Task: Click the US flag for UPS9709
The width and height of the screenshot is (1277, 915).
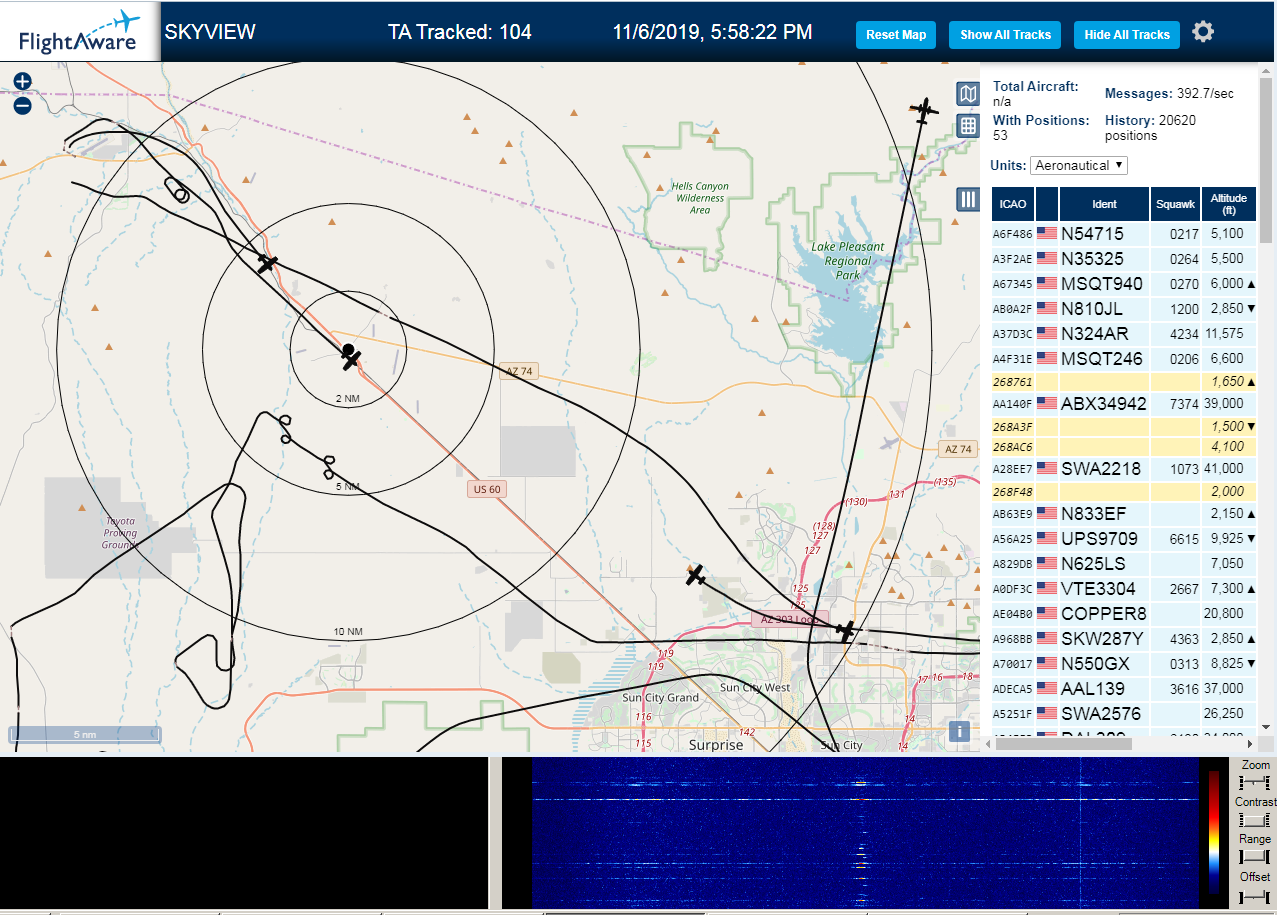Action: (x=1047, y=539)
